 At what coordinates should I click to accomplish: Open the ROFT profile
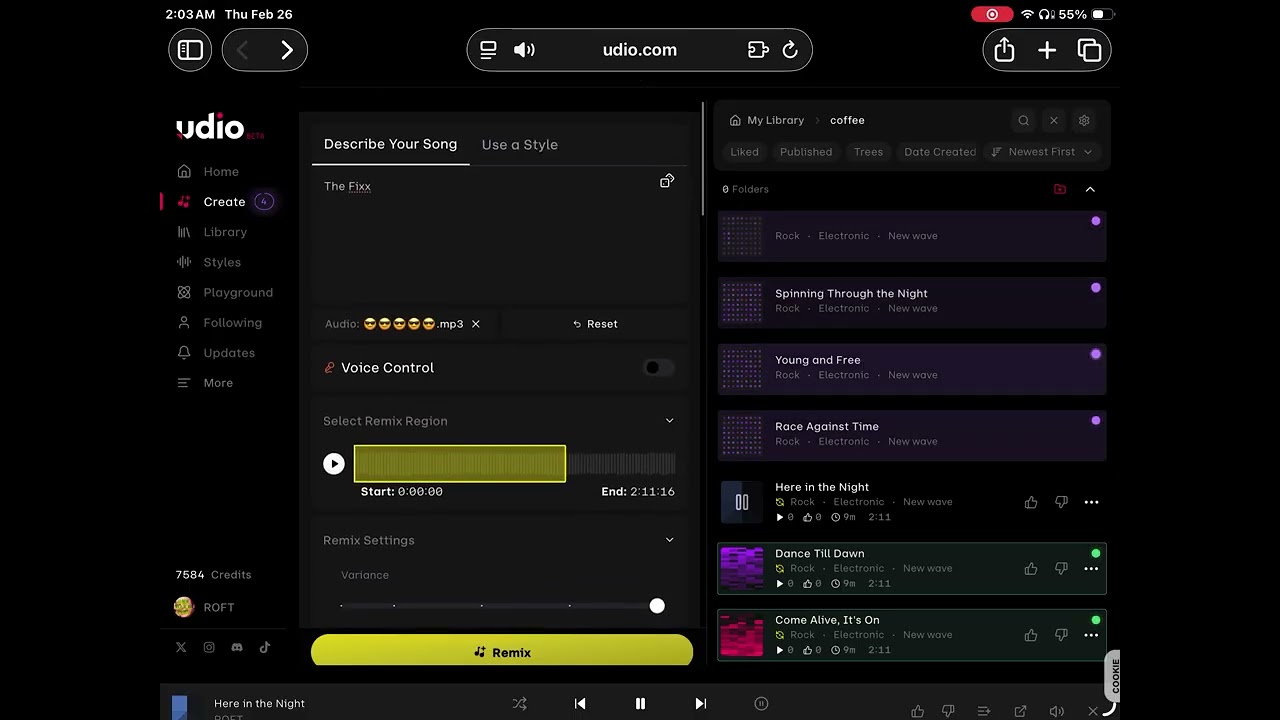[205, 607]
